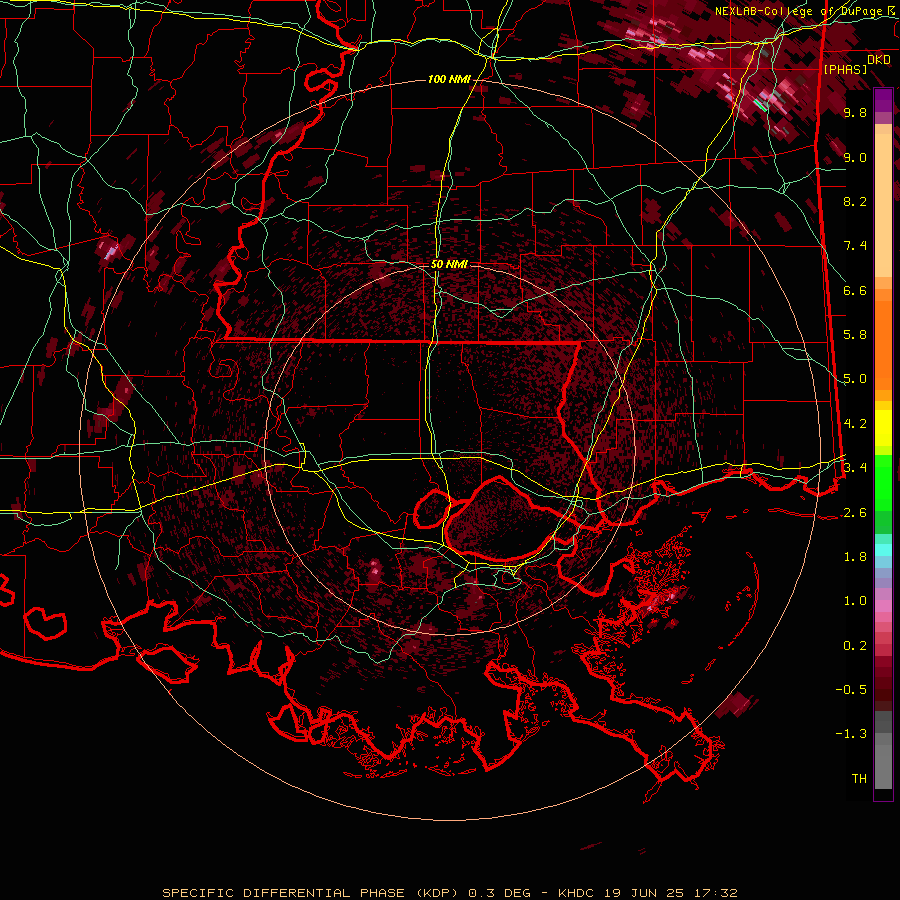The image size is (900, 900).
Task: Select the -1.3 value on the scale
Action: pos(851,734)
